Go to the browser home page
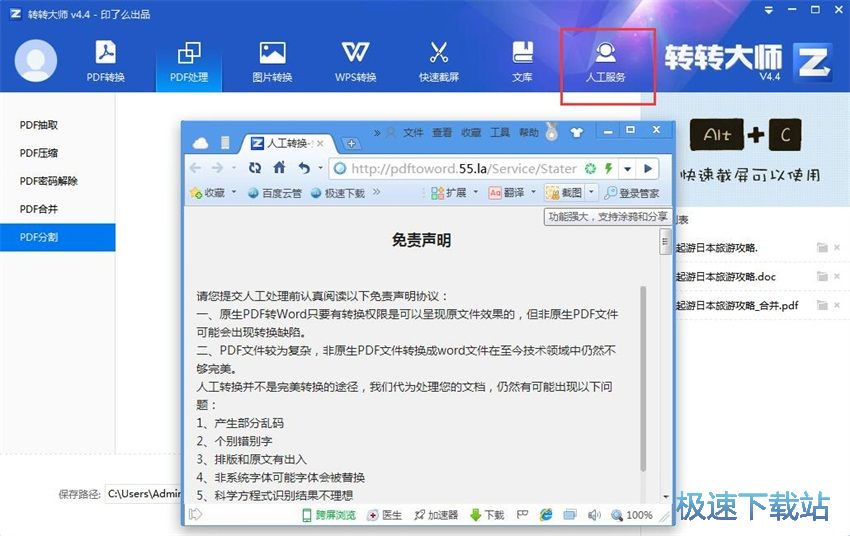 pos(279,167)
